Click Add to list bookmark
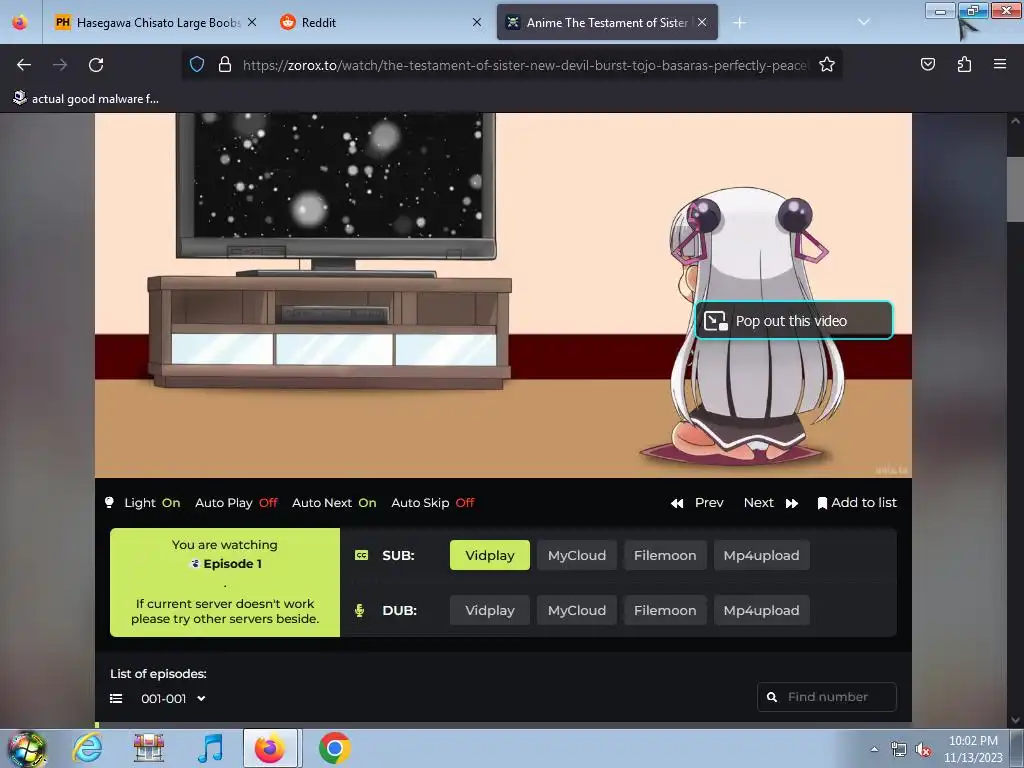1024x768 pixels. tap(857, 503)
